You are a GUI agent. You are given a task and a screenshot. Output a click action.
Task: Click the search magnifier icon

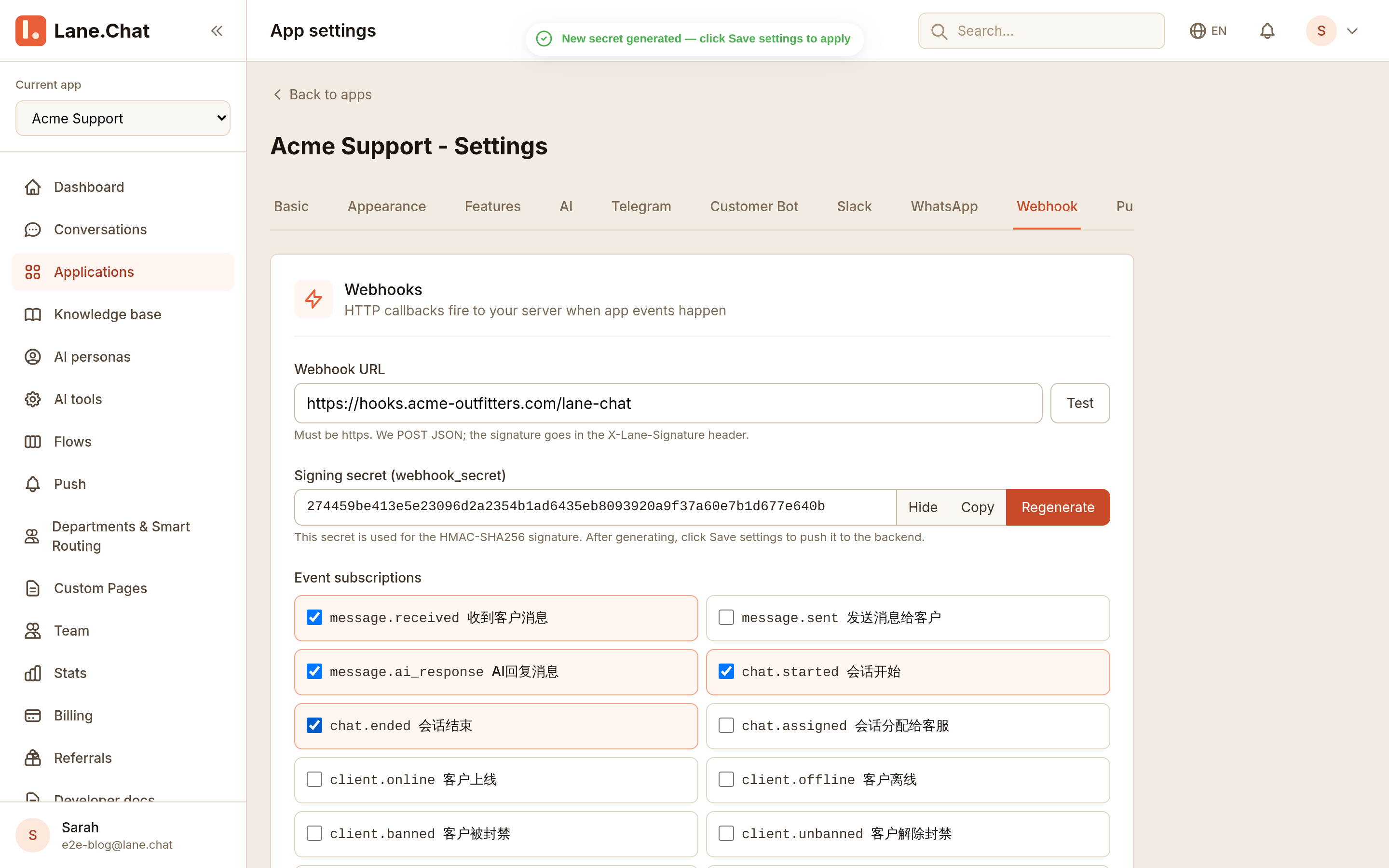939,31
